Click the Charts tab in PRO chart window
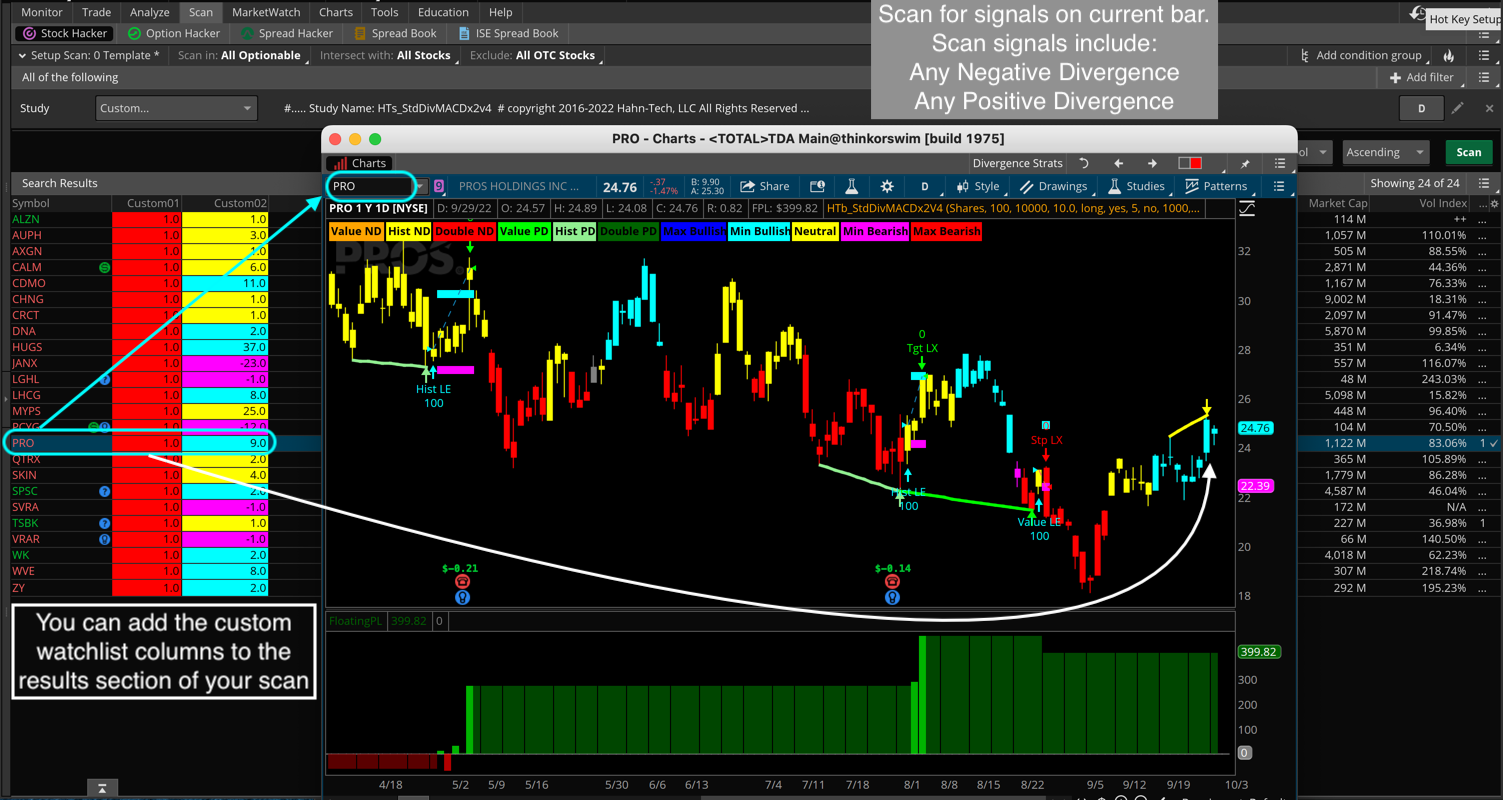1503x800 pixels. [x=360, y=163]
